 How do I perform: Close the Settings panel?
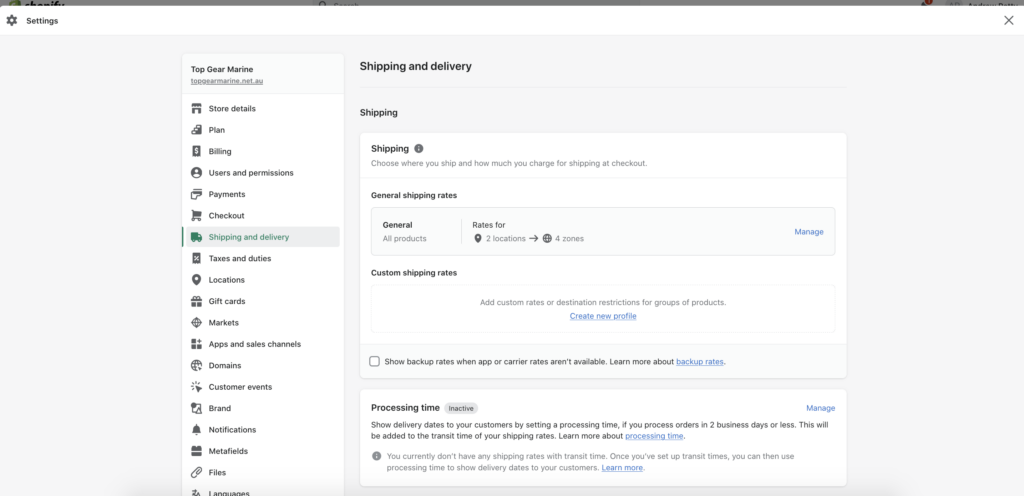[1008, 20]
